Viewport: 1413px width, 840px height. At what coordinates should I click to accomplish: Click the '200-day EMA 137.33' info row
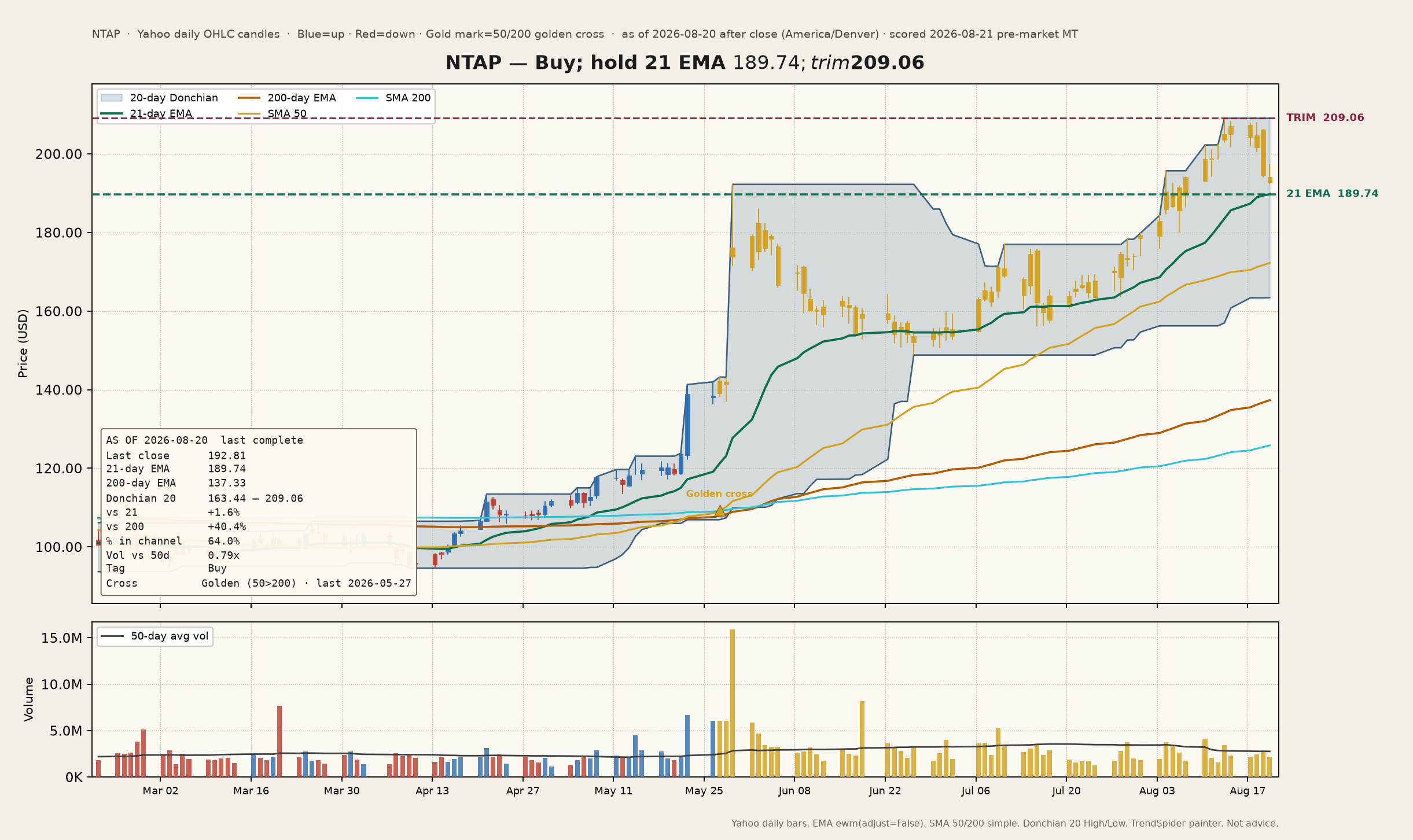[x=176, y=483]
